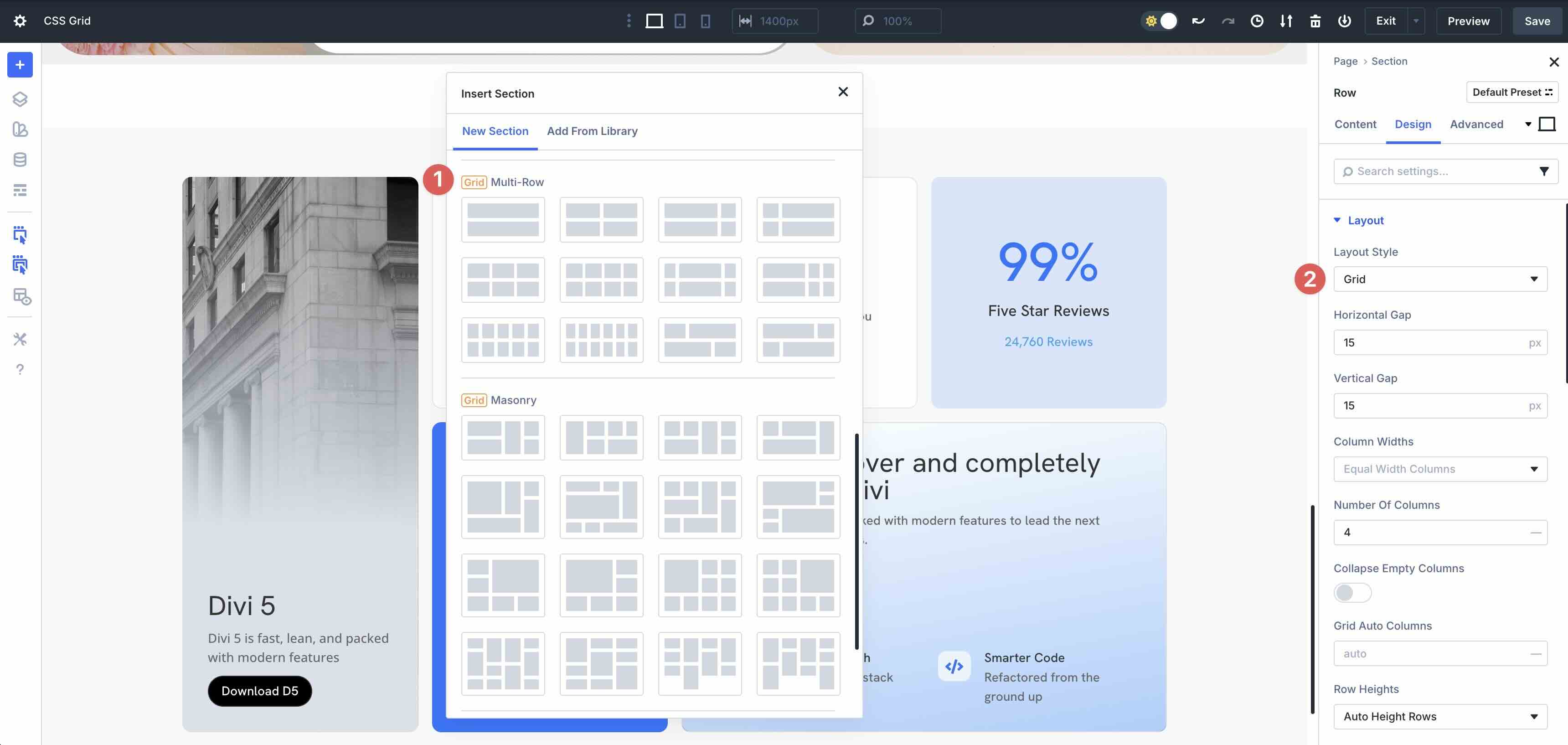Screen dimensions: 1568x745
Task: Switch to the Add From Library tab
Action: 592,131
